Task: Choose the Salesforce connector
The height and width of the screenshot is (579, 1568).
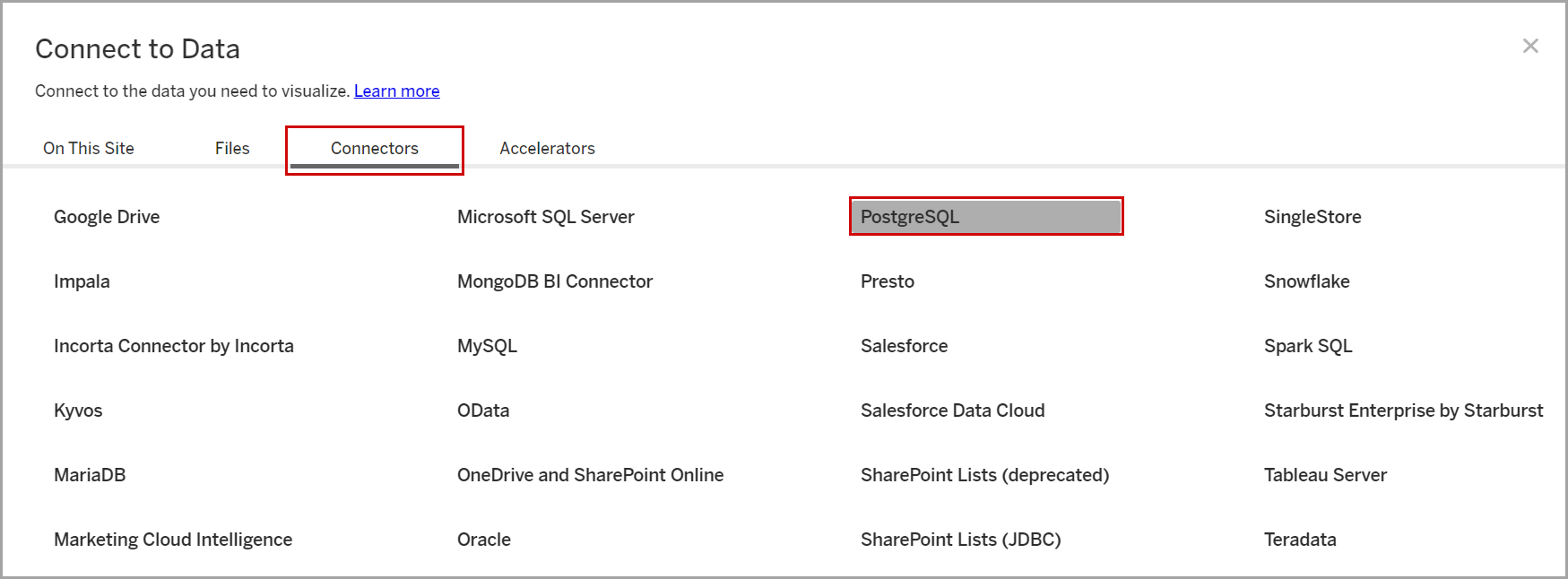Action: 904,346
